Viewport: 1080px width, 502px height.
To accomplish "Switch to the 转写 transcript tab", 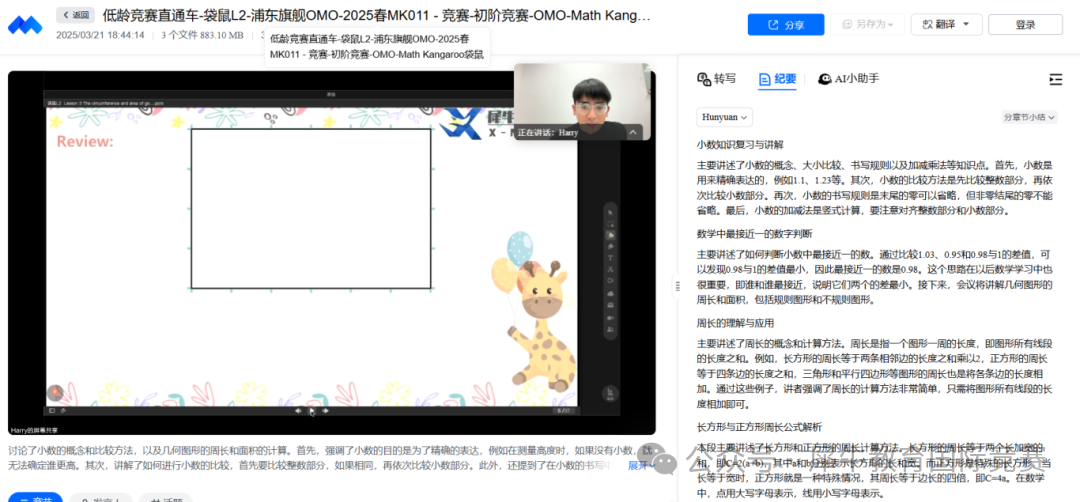I will coord(716,79).
